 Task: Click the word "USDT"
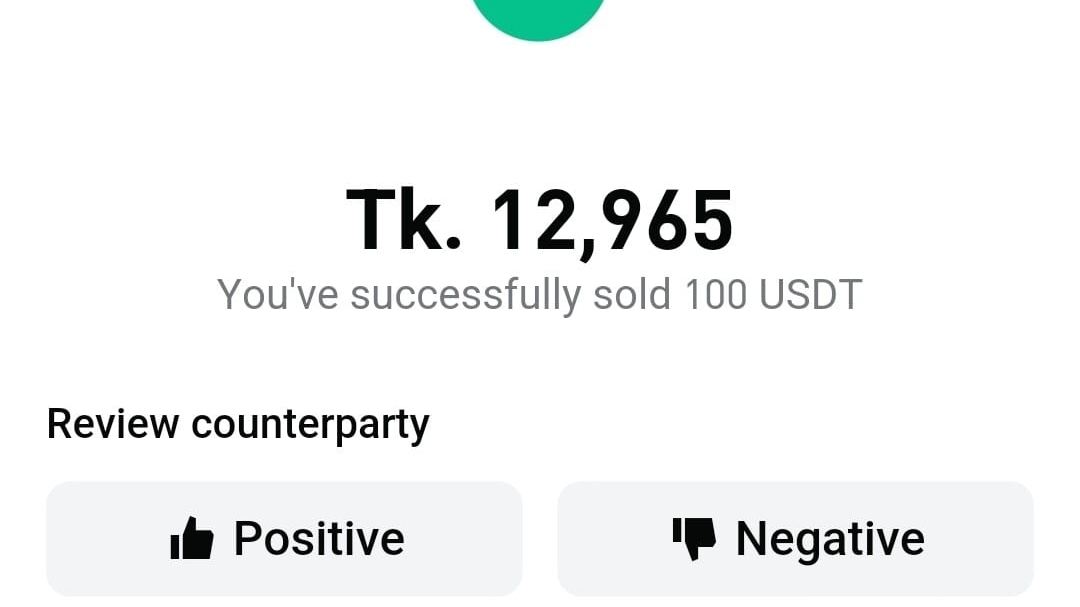coord(810,296)
